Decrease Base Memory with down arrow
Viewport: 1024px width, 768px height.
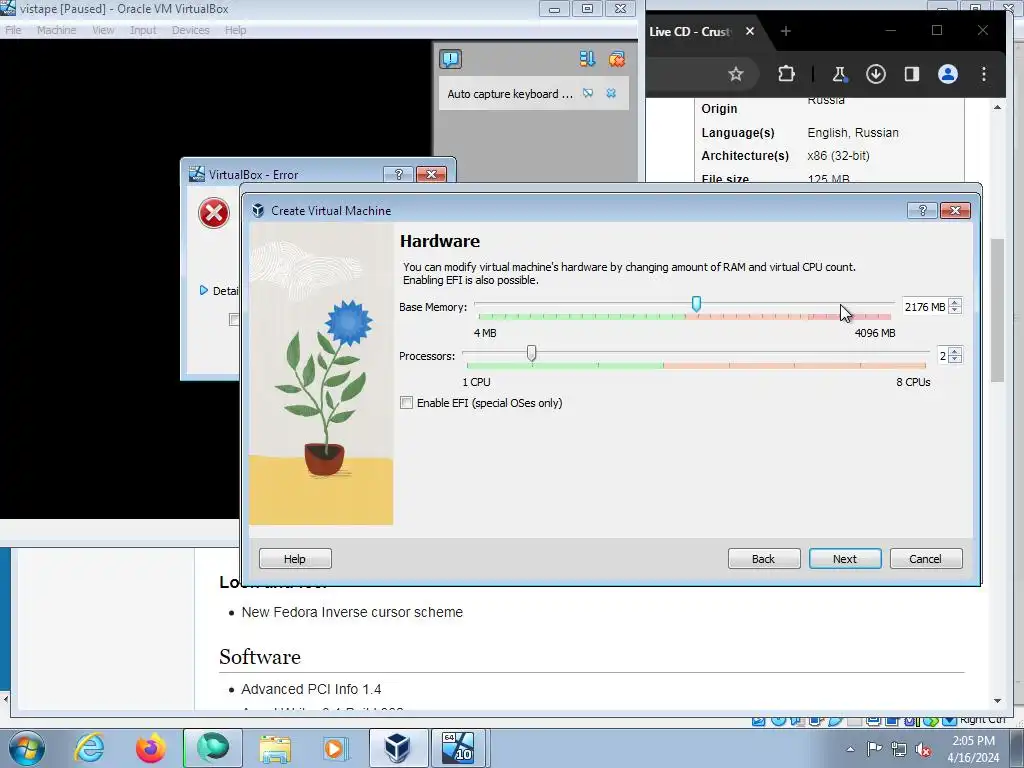click(x=955, y=310)
